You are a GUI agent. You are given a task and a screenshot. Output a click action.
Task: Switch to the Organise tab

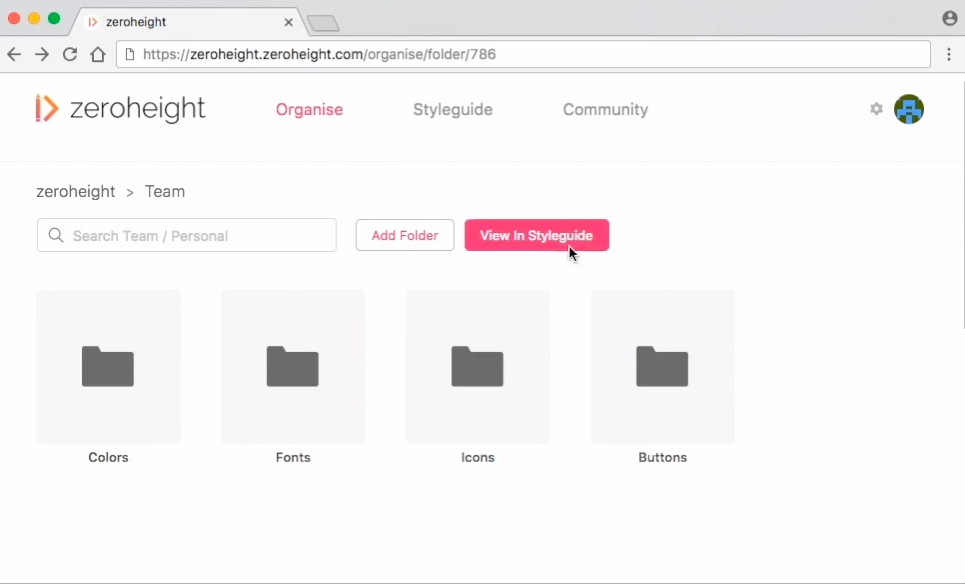309,110
